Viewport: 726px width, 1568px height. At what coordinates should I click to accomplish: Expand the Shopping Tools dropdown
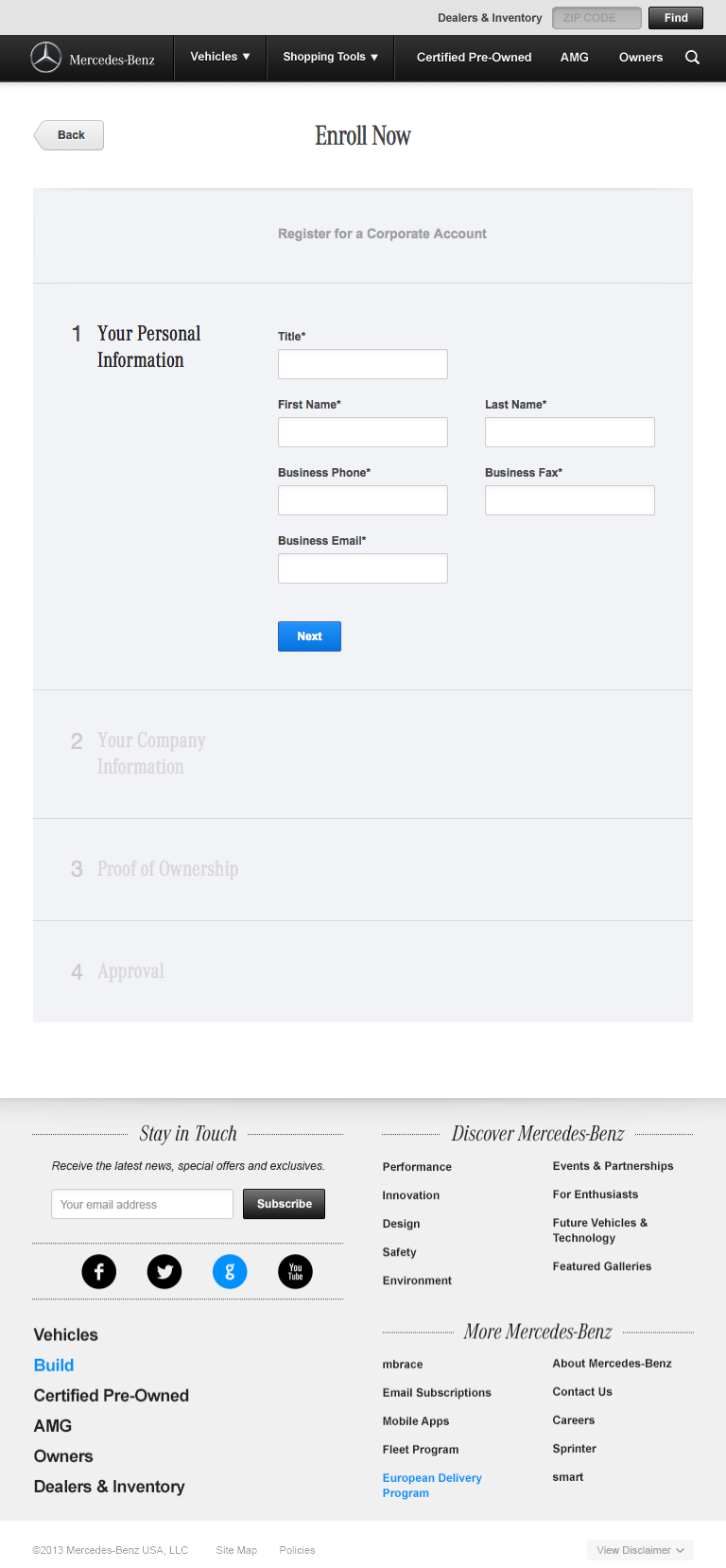[x=330, y=57]
